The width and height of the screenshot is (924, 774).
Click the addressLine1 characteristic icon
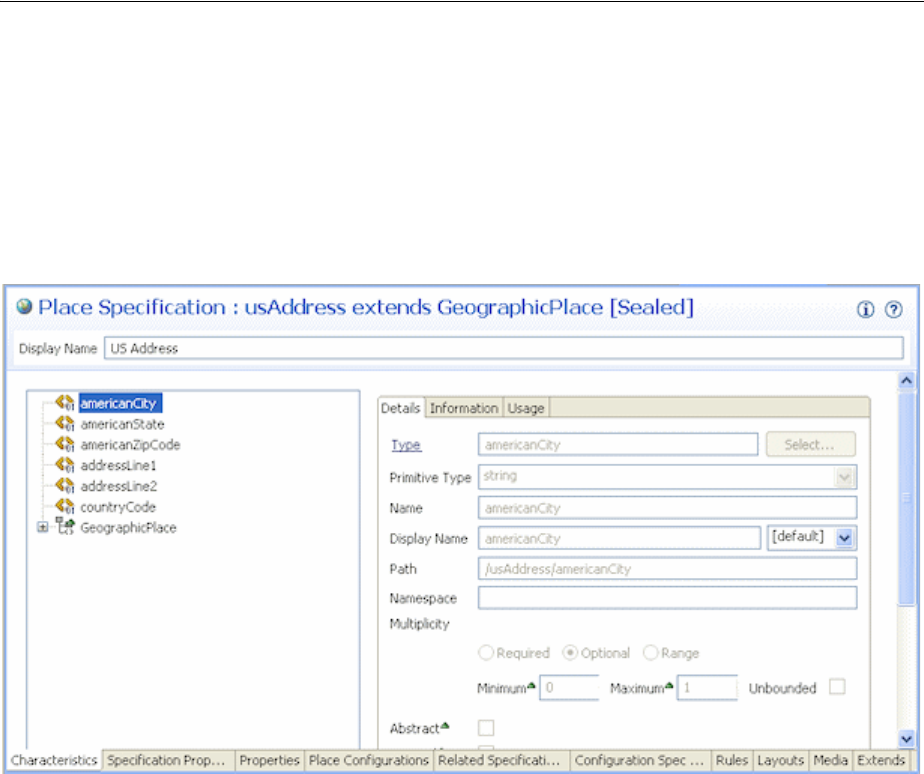[66, 465]
